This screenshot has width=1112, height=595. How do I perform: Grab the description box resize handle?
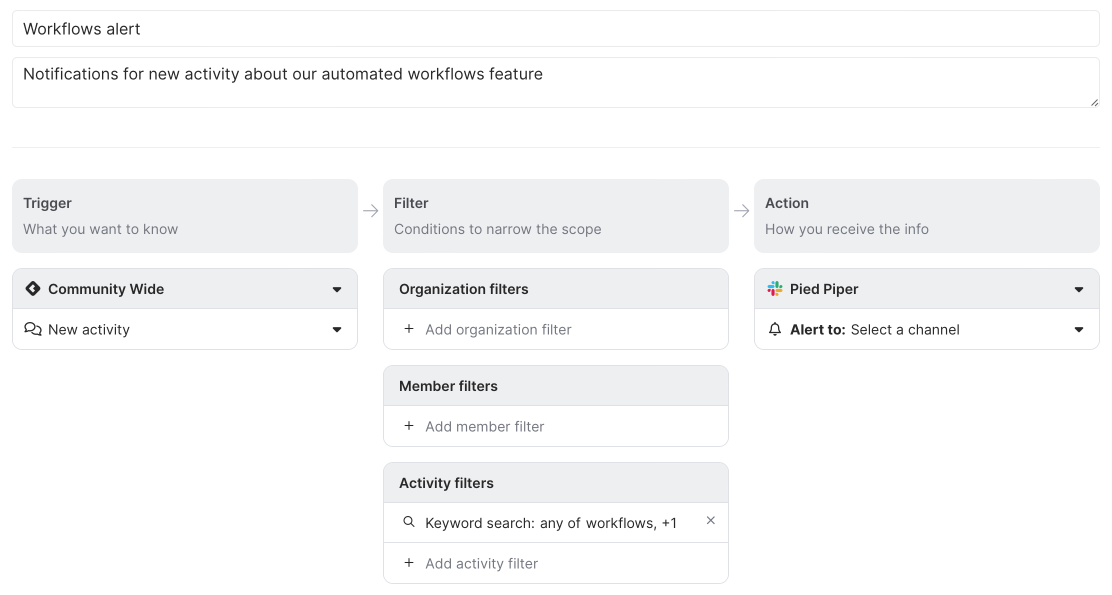pyautogui.click(x=1094, y=101)
